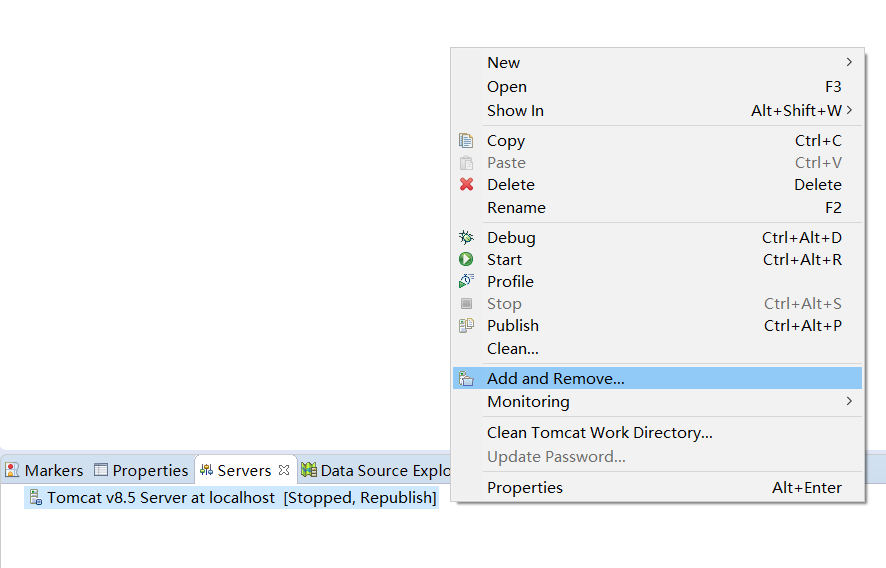Viewport: 886px width, 568px height.
Task: Expand the Monitoring submenu arrow
Action: click(x=849, y=402)
